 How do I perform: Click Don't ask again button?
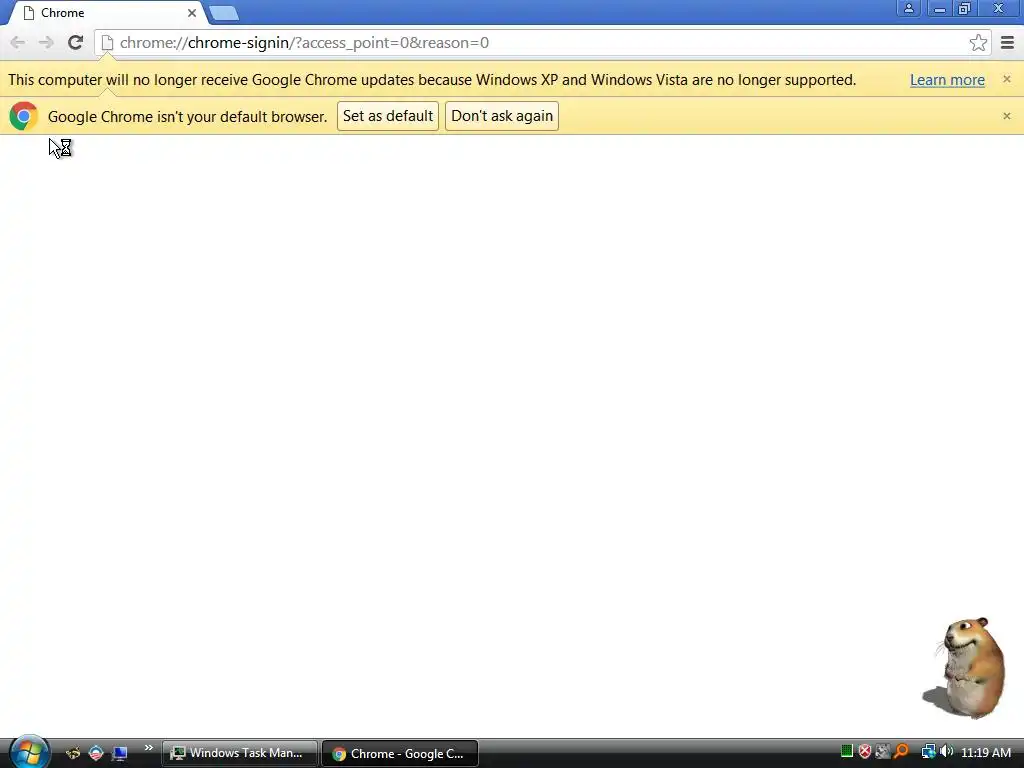(502, 116)
